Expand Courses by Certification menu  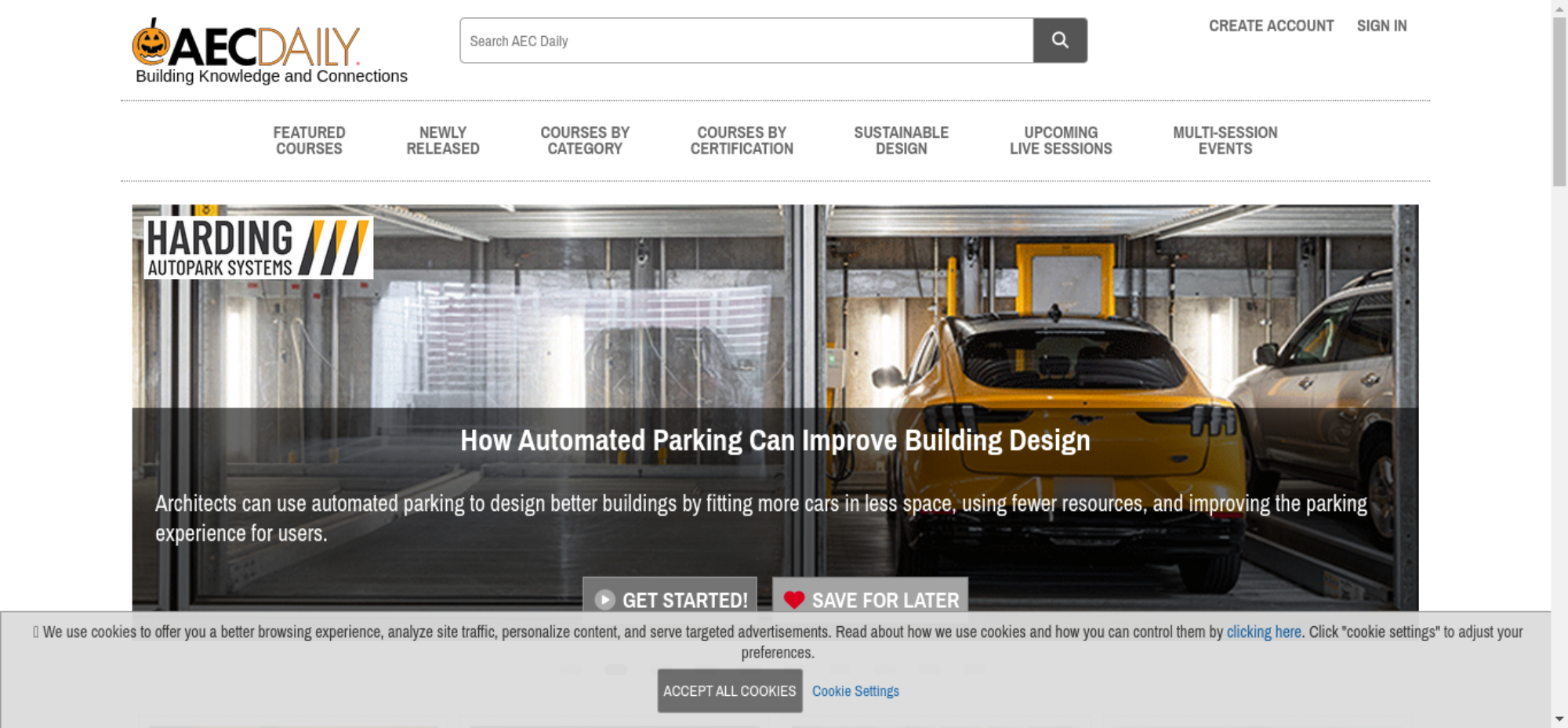click(741, 141)
